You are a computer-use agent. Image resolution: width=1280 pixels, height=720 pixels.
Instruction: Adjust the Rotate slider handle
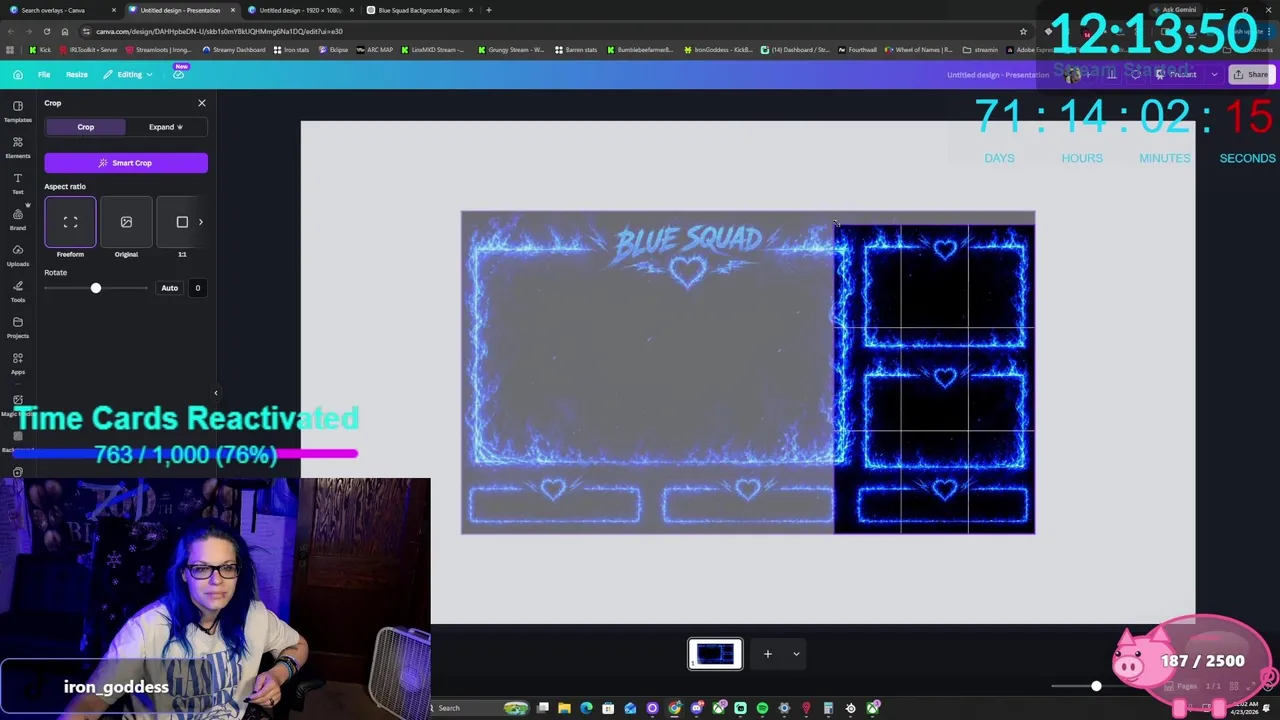tap(96, 288)
